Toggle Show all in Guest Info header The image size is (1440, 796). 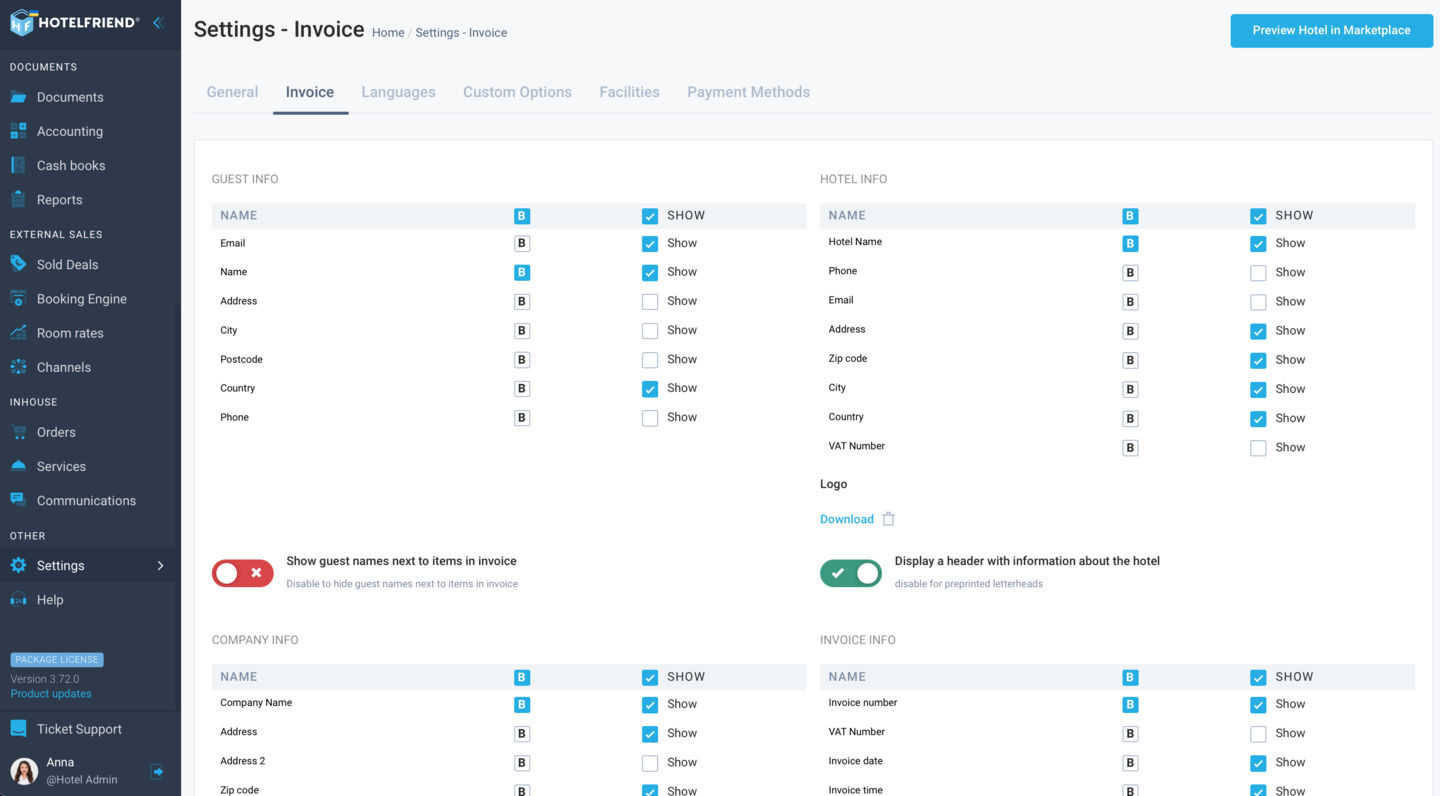pos(650,215)
